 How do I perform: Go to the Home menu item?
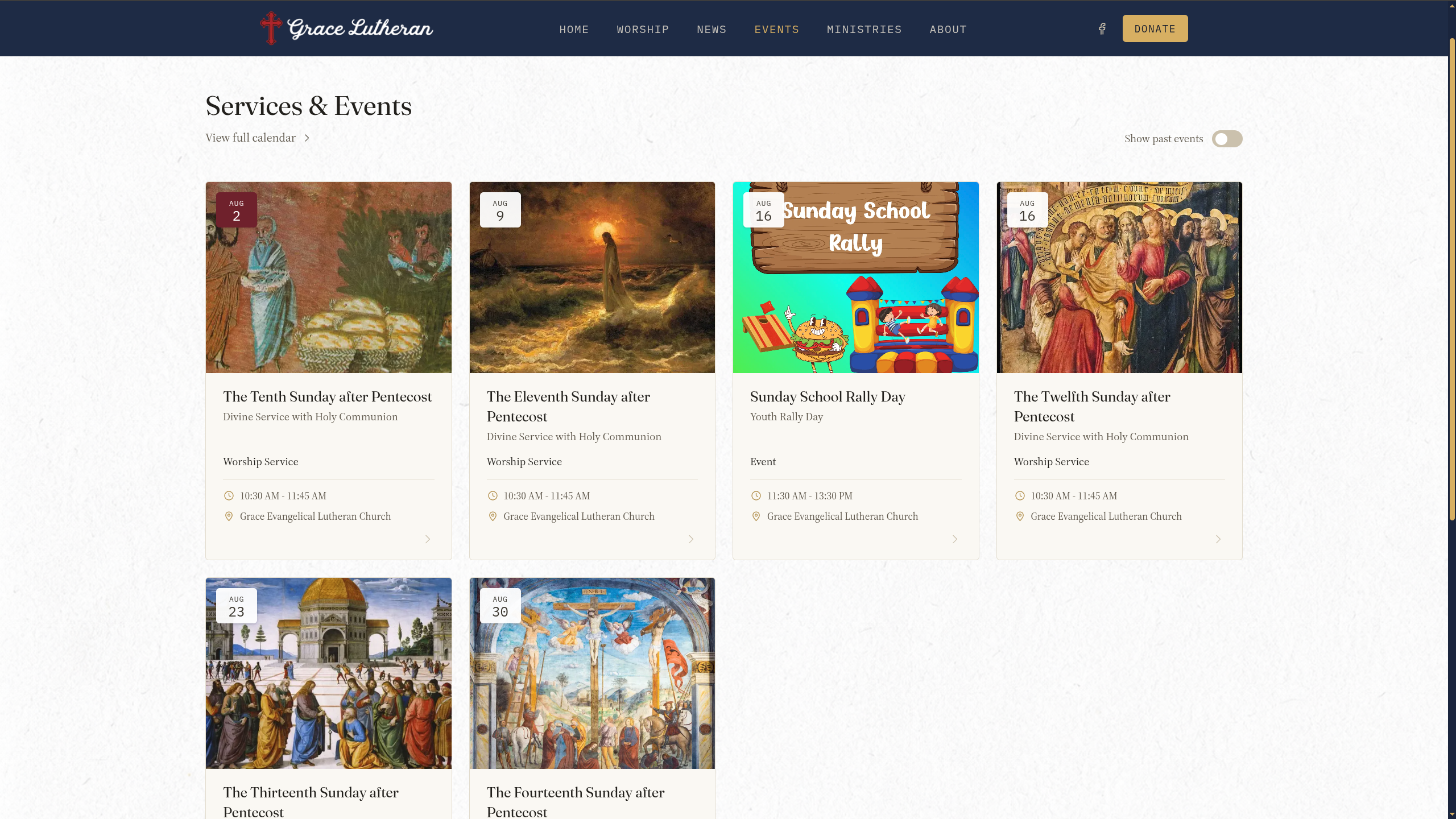tap(574, 29)
